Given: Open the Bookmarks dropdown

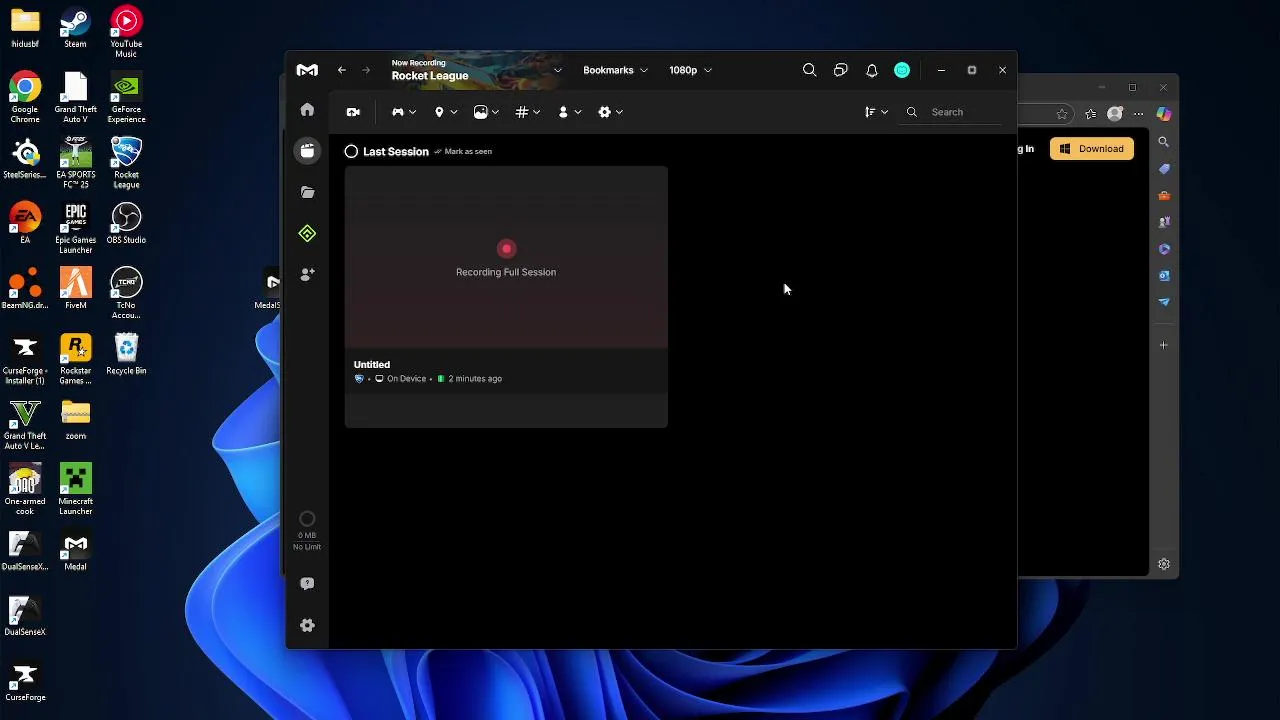Looking at the screenshot, I should tap(615, 70).
